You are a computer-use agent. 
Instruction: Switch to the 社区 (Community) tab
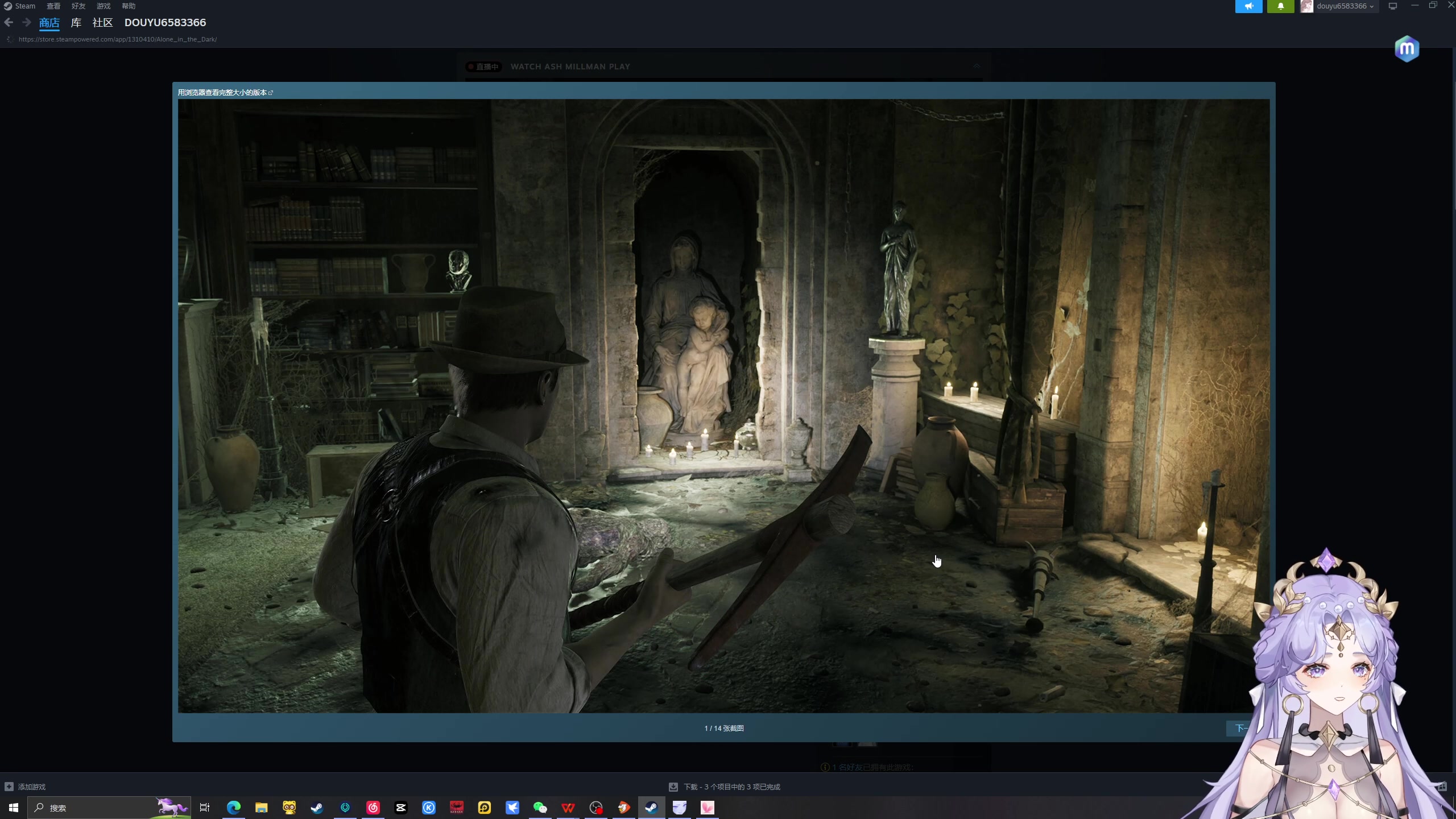pos(102,23)
